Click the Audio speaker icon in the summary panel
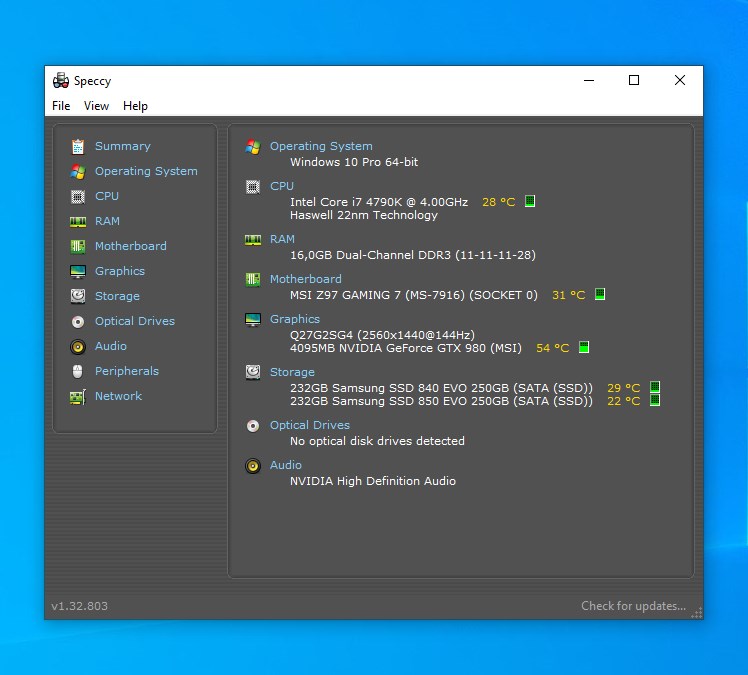This screenshot has width=748, height=675. [x=253, y=466]
